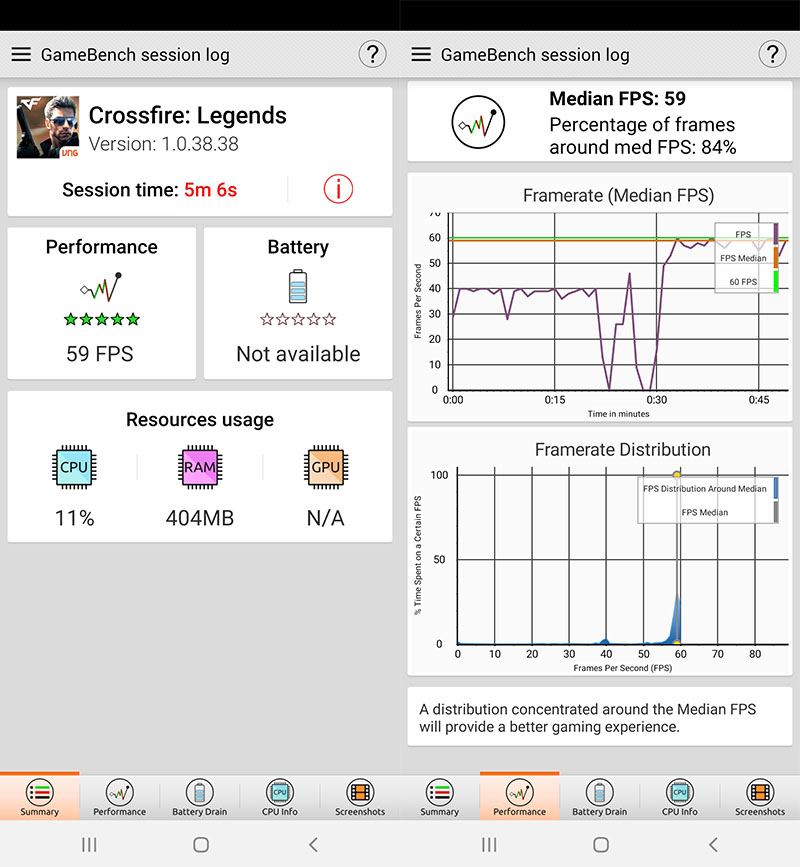Viewport: 800px width, 867px height.
Task: Tap the red session info icon
Action: point(338,189)
